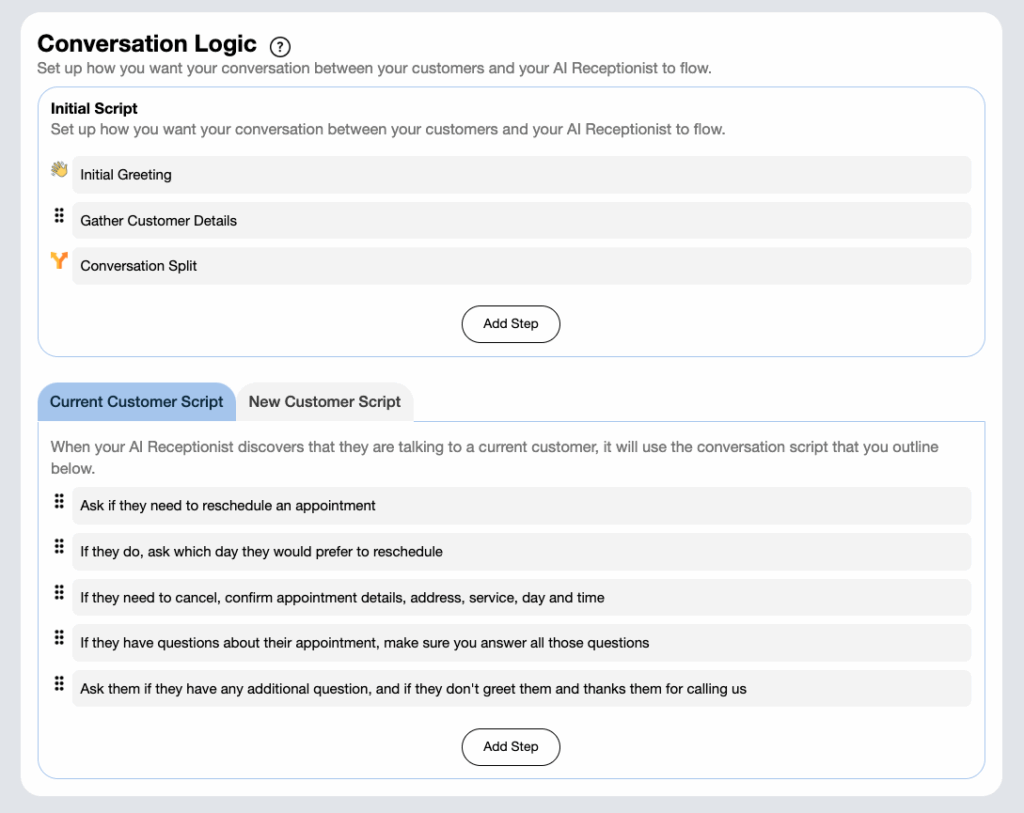Screen dimensions: 1024x813
Task: Edit the 'Ask if they need to reschedule' step
Action: click(x=521, y=505)
